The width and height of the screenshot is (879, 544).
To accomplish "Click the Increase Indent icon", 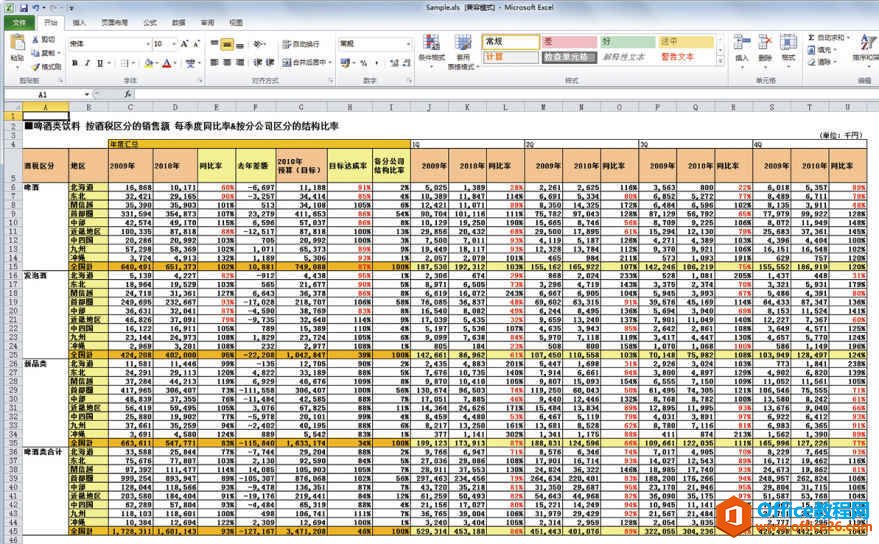I will coord(270,62).
